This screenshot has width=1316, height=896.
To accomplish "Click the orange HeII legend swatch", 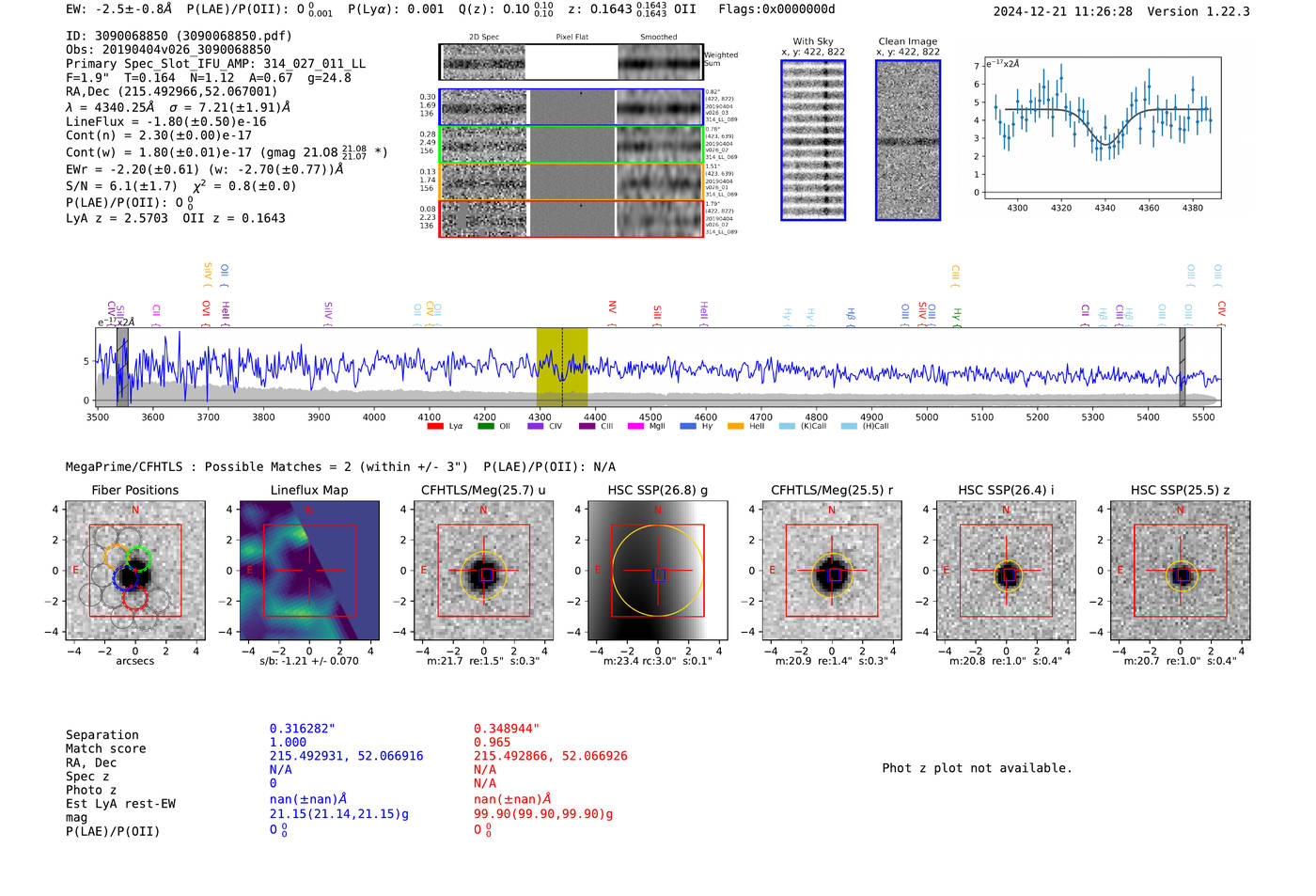I will 735,427.
